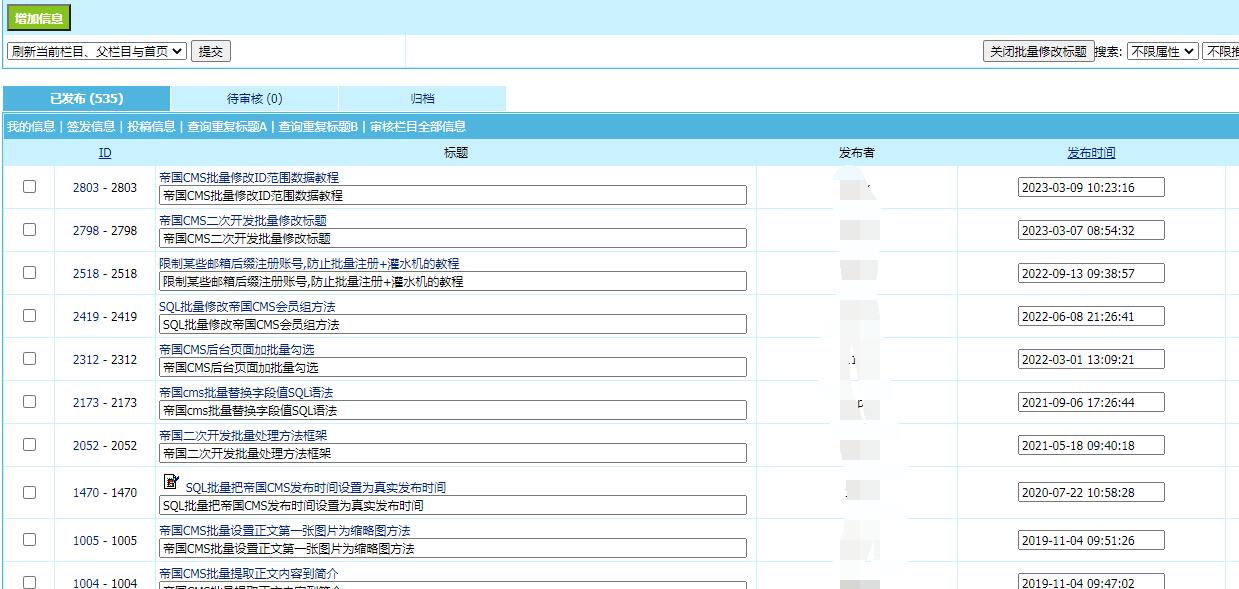Click the ID text 2419 - 2419
This screenshot has height=589, width=1239.
click(105, 317)
